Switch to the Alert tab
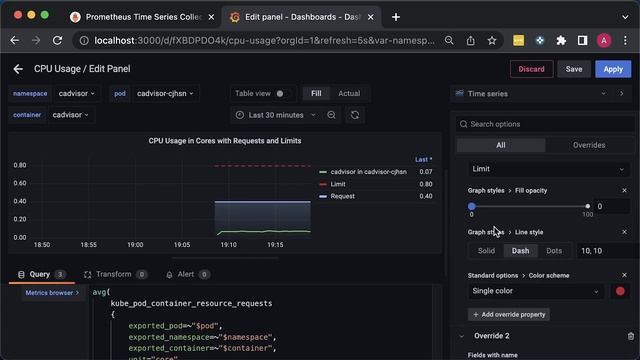Screen dimensions: 640x360 point(187,274)
